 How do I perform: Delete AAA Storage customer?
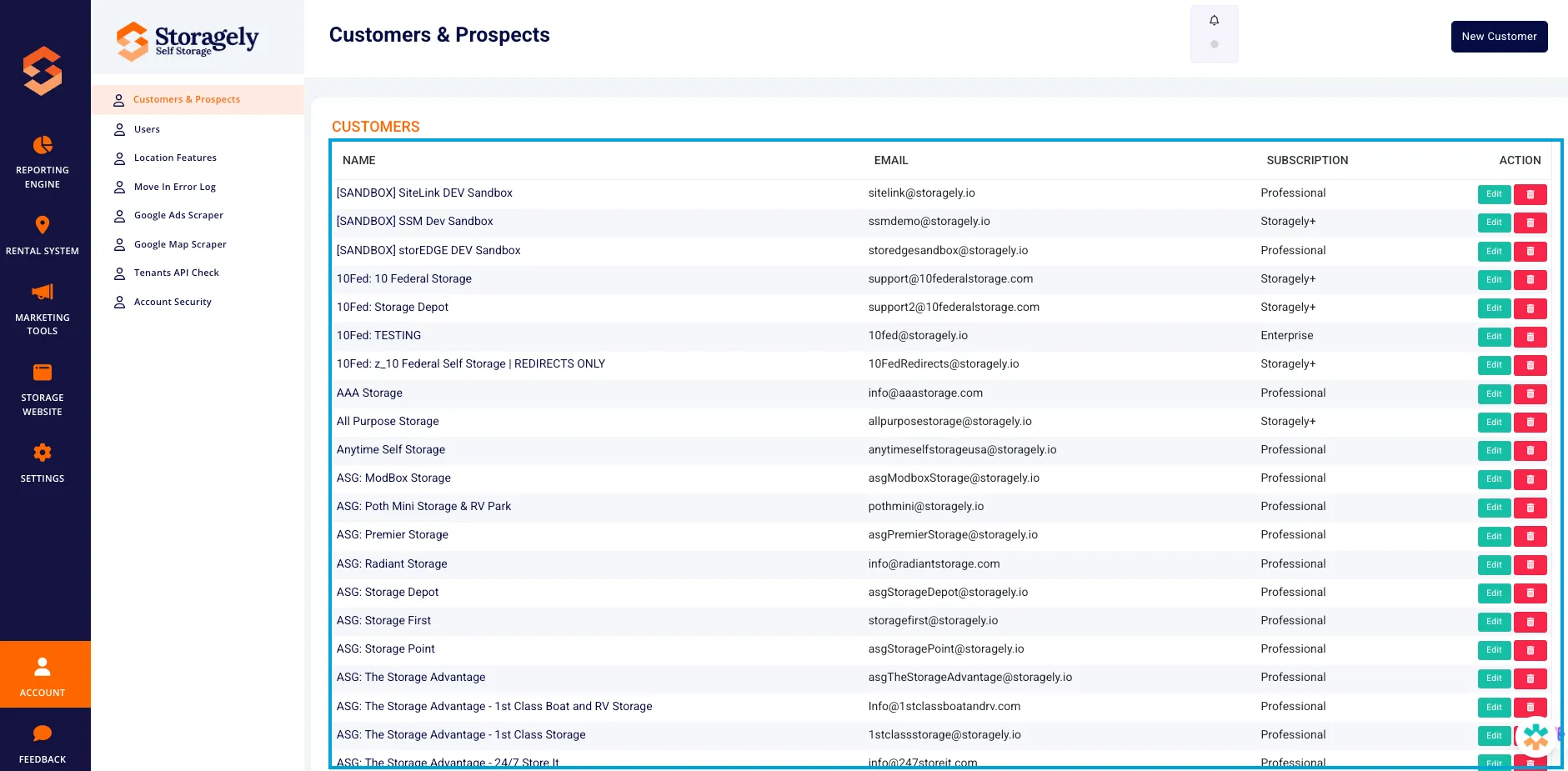coord(1530,393)
